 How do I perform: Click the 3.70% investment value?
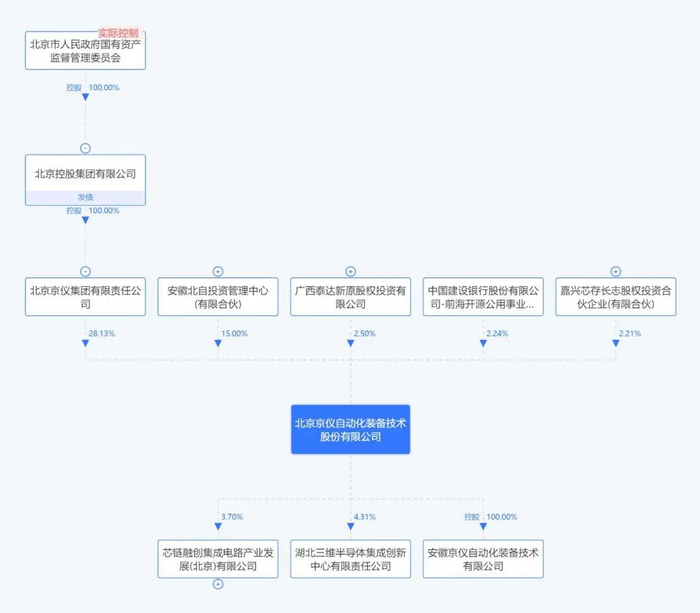[x=232, y=517]
